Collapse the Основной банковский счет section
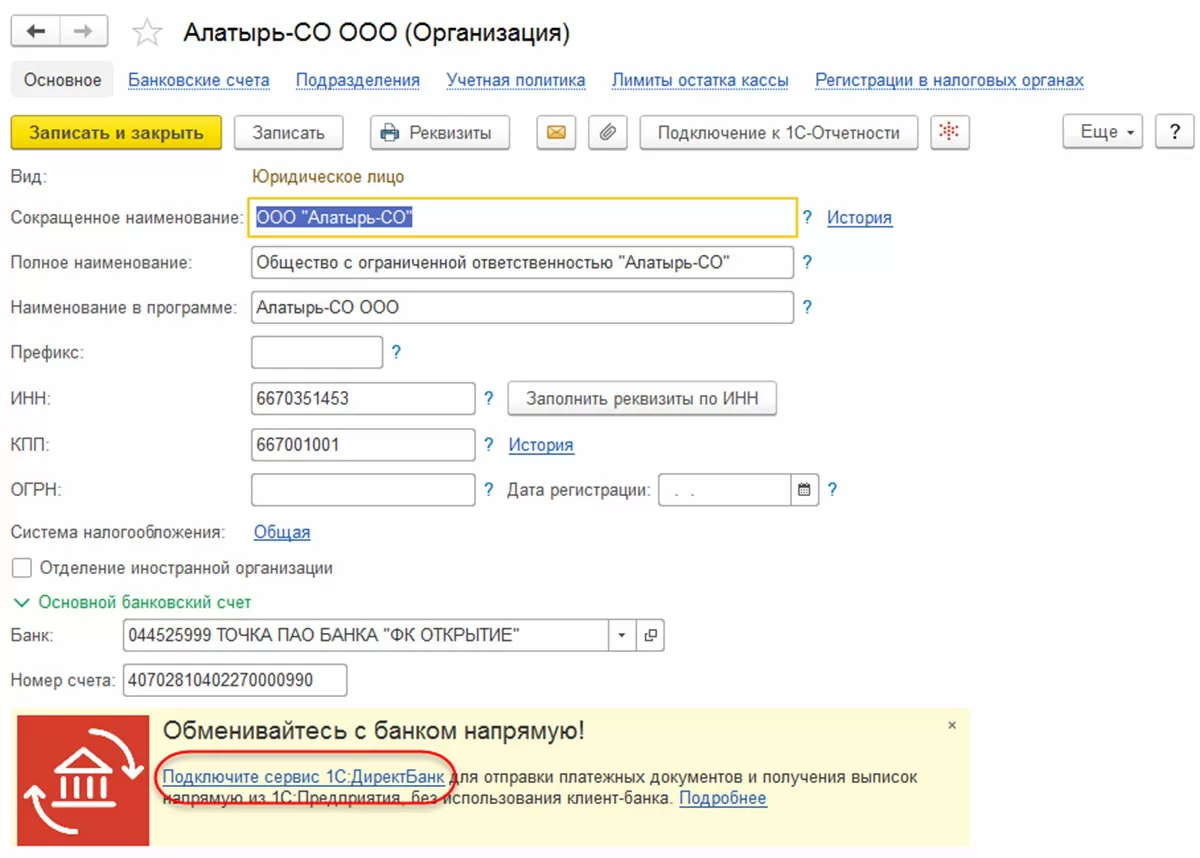Image resolution: width=1200 pixels, height=858 pixels. [20, 603]
